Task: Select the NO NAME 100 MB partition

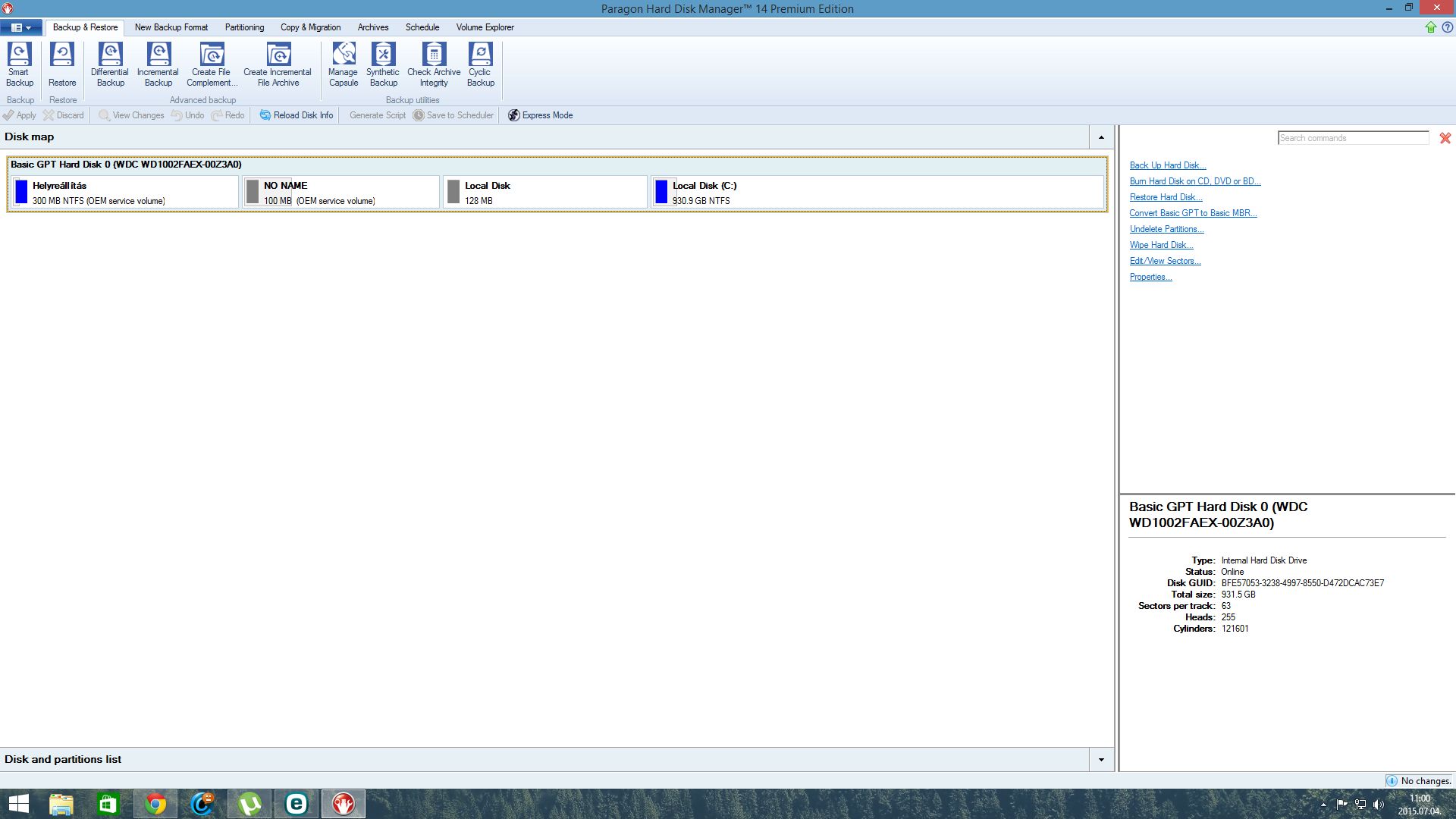Action: [x=341, y=193]
